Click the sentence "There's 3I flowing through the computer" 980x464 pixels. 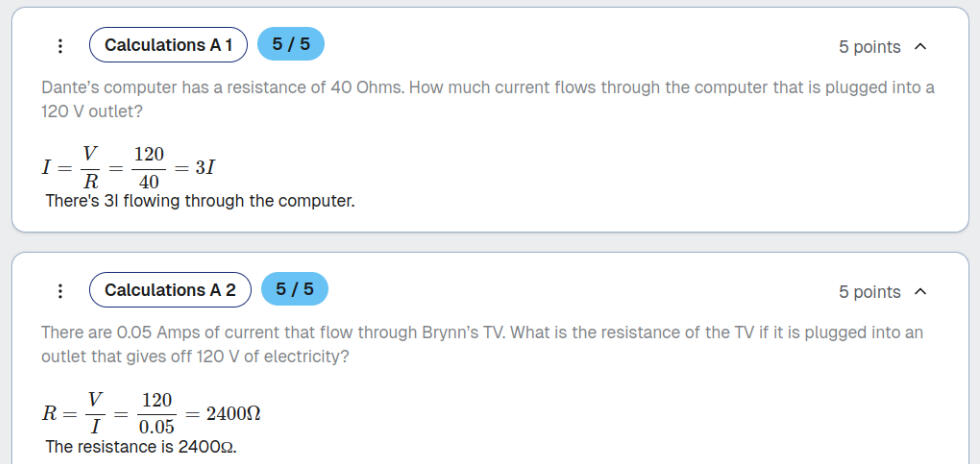[200, 201]
